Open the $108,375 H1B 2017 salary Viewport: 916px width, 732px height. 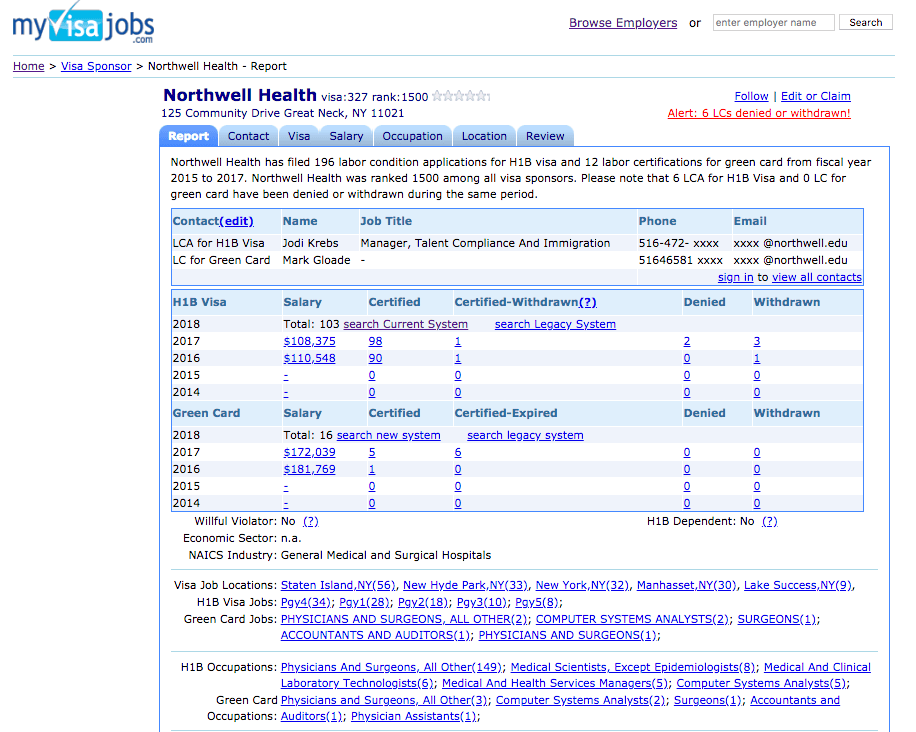point(310,341)
